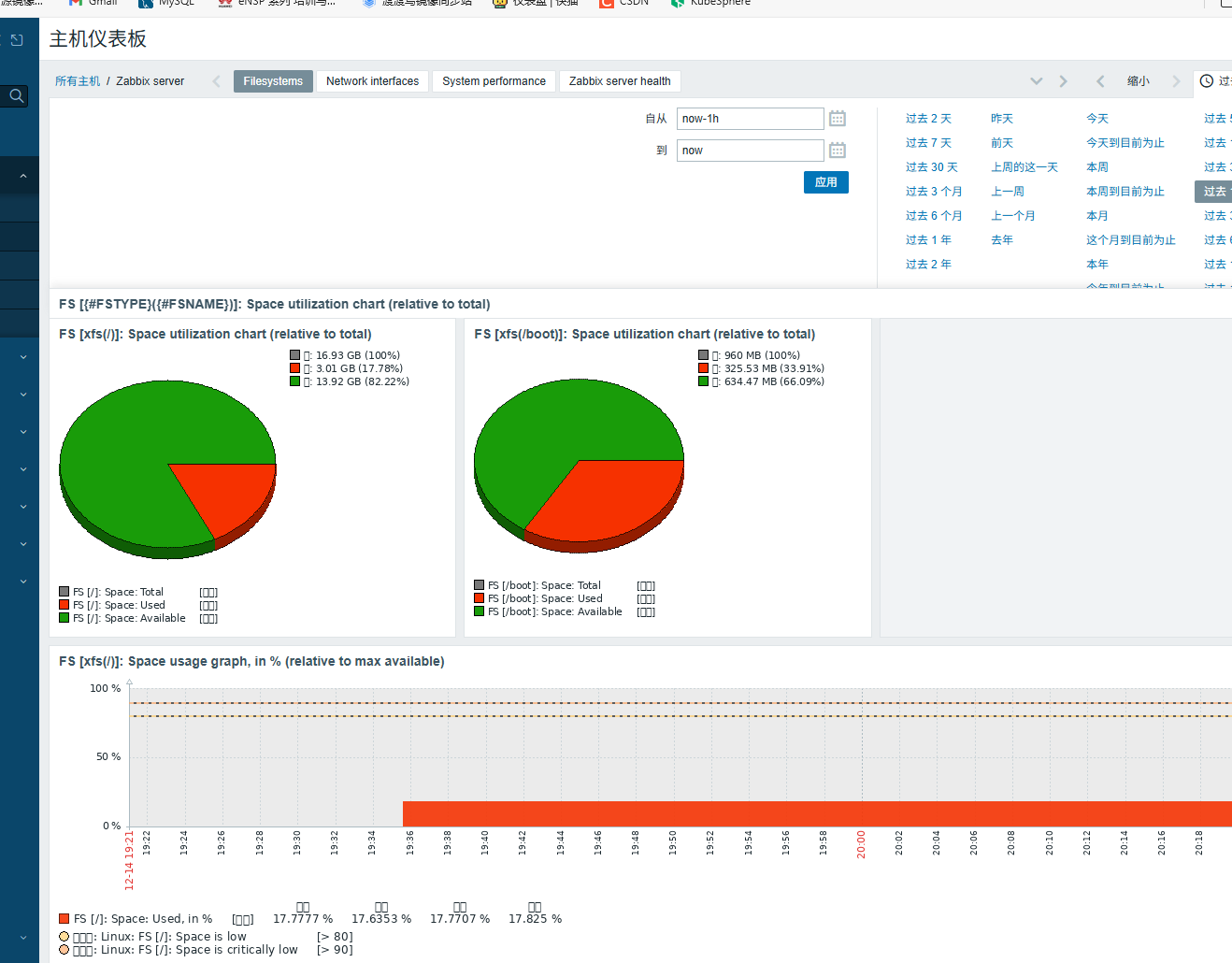Click red swatch beside 3.01 GB (17.78%)
1232x963 pixels.
[294, 368]
